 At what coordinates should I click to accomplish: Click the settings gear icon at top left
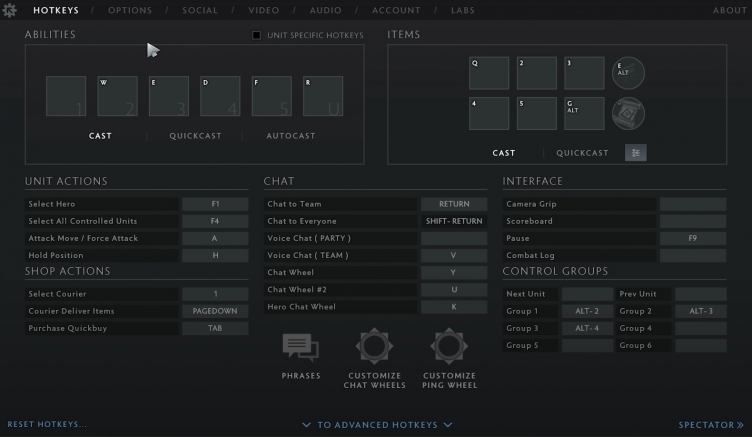coord(10,10)
